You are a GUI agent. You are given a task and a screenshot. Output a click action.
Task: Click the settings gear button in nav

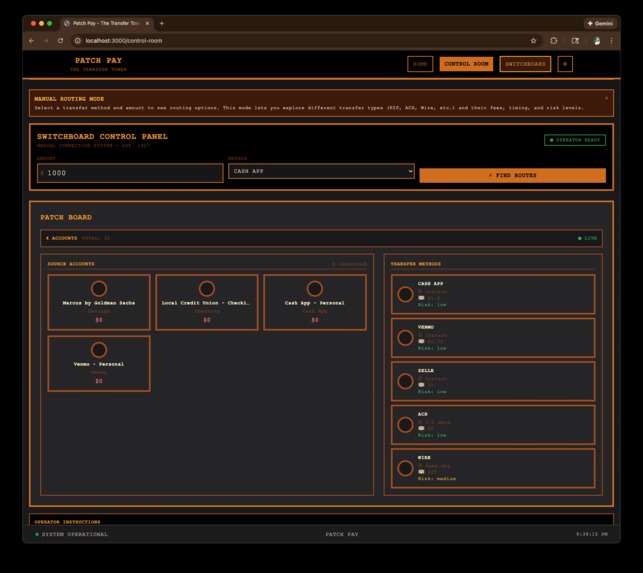click(x=565, y=64)
